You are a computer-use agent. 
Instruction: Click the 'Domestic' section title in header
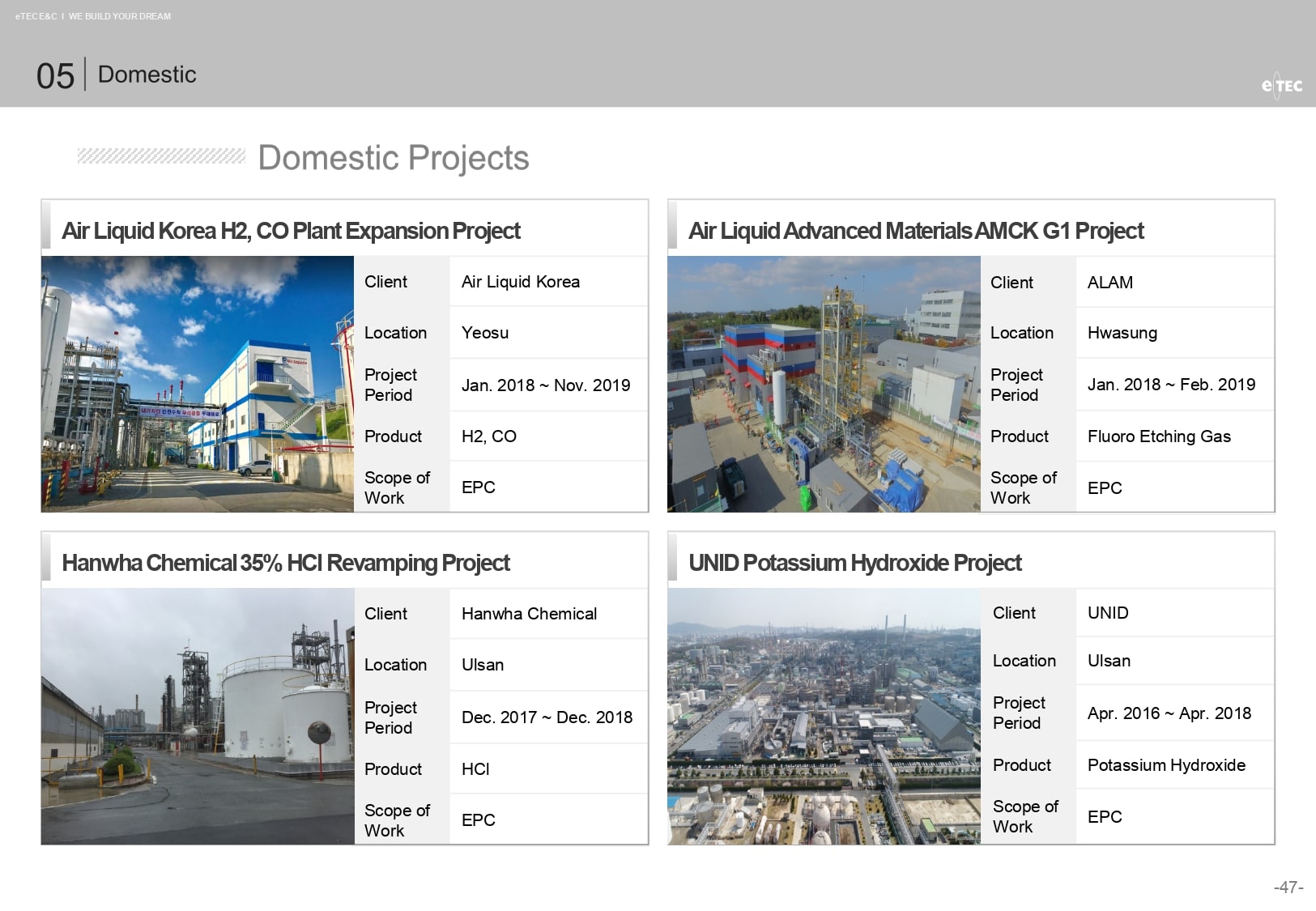click(x=147, y=74)
